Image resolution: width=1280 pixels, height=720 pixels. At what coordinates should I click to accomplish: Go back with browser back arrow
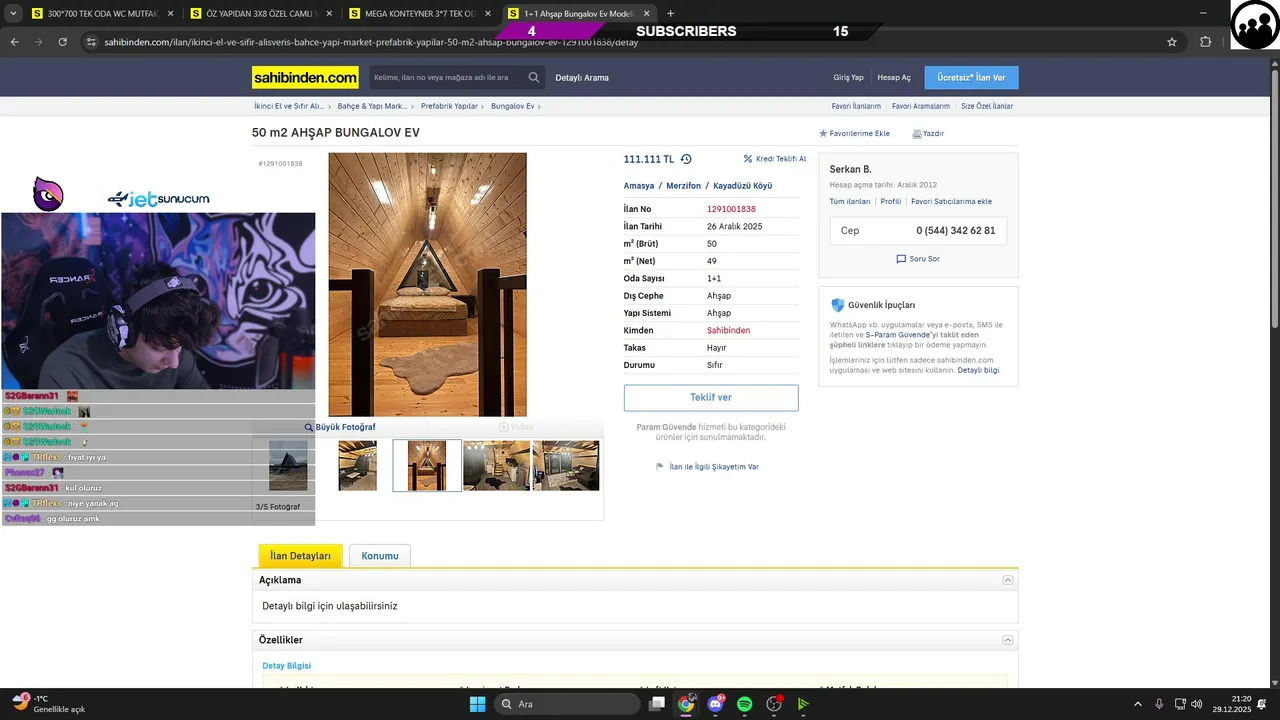(x=14, y=42)
